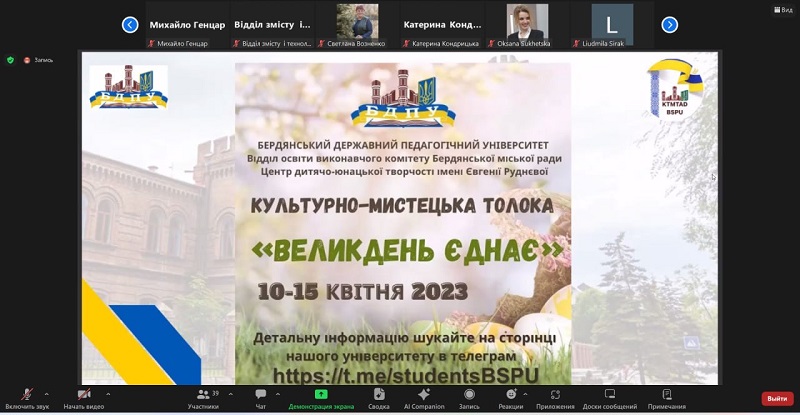Screen dimensions: 800x415
Task: Open Доски сообщений whiteboards
Action: click(610, 399)
